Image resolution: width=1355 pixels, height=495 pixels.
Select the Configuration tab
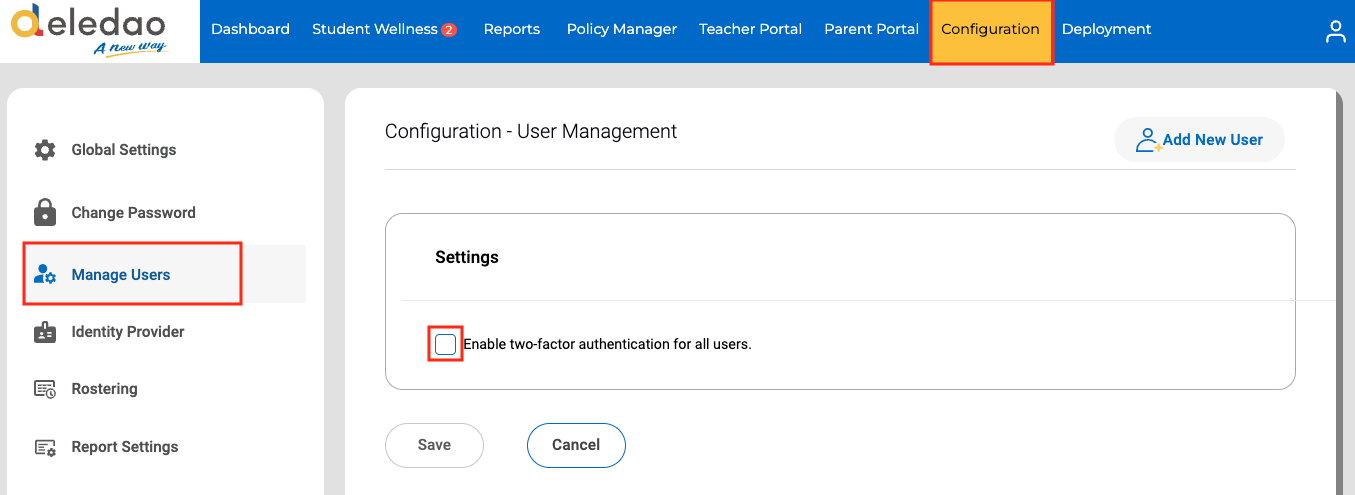990,31
